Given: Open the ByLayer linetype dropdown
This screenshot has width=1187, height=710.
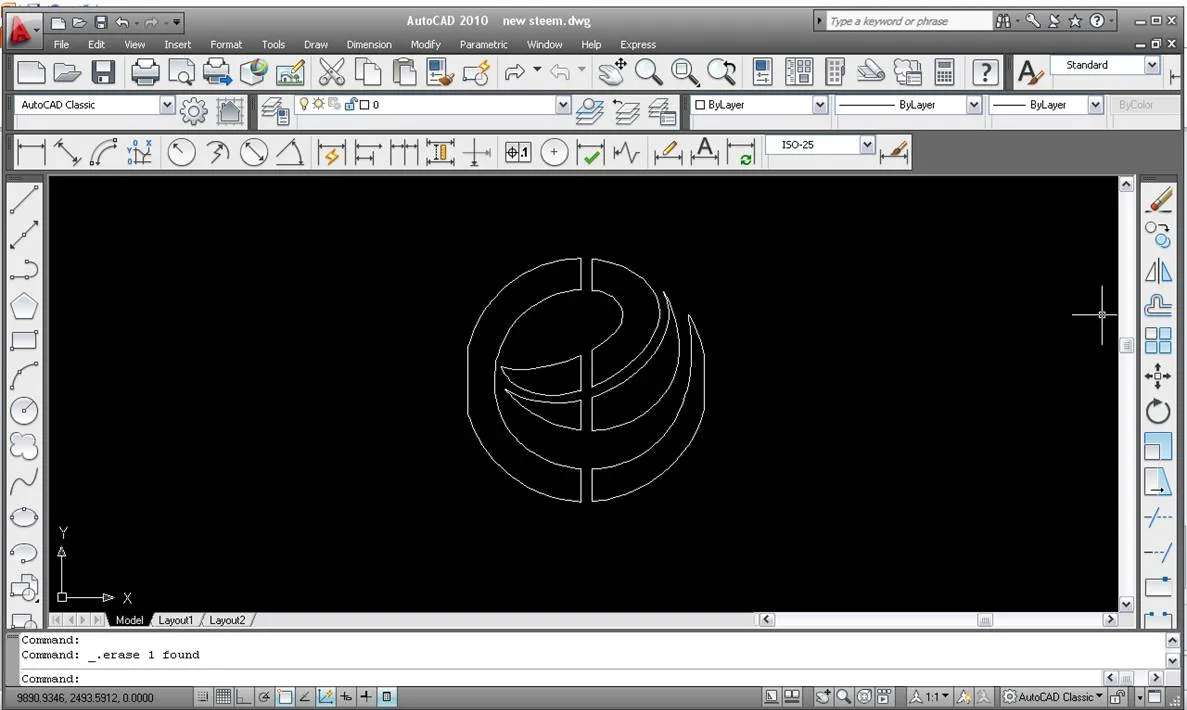Looking at the screenshot, I should (x=974, y=104).
